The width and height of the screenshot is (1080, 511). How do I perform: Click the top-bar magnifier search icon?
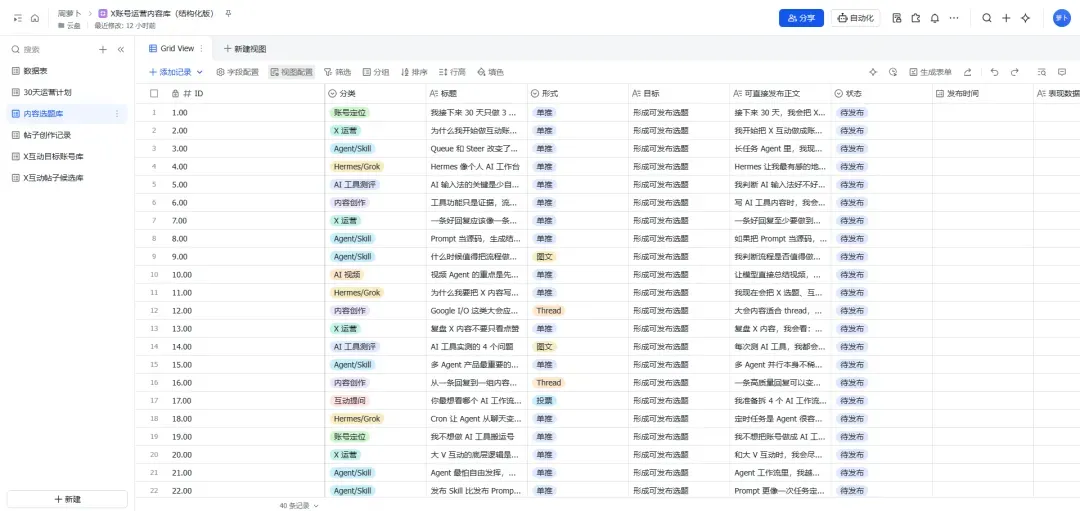click(986, 18)
